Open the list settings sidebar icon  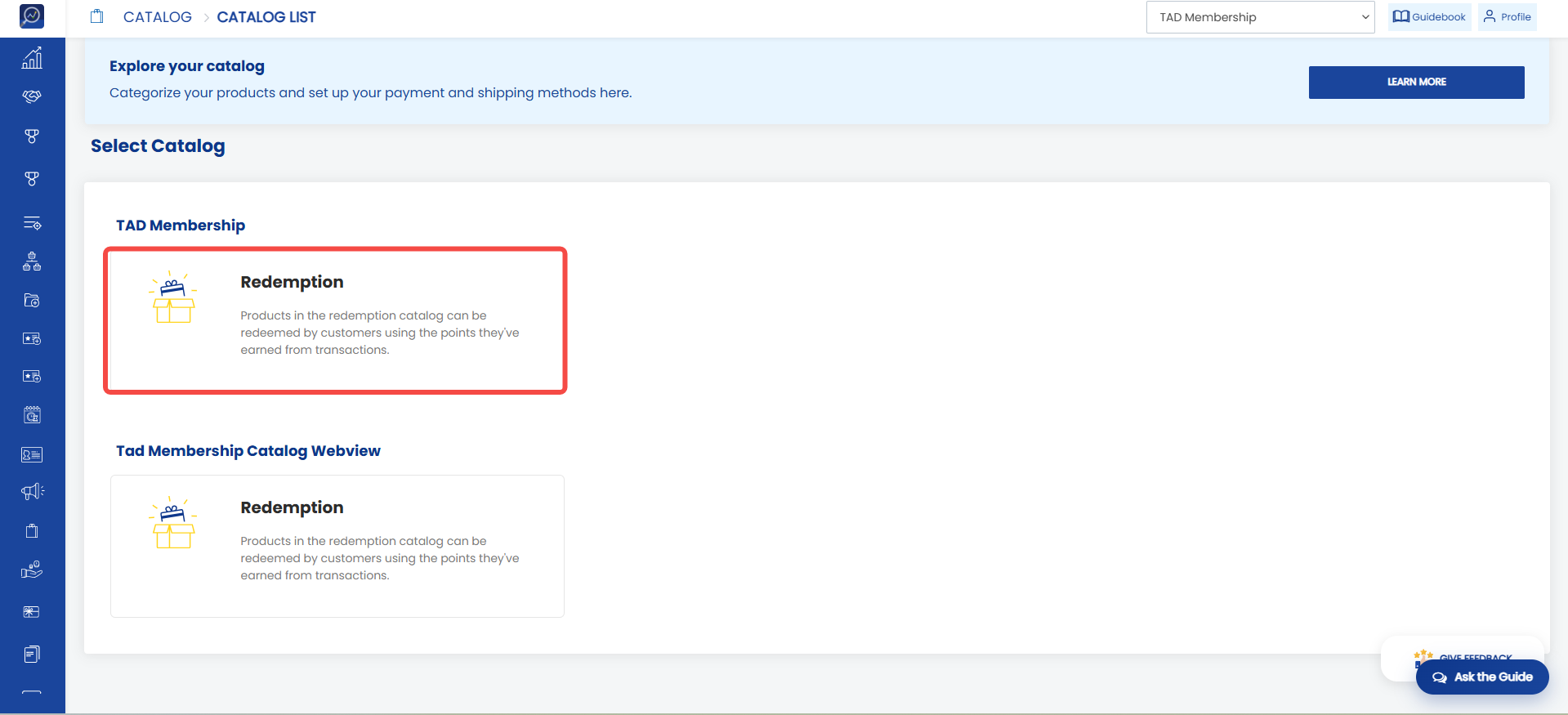32,223
